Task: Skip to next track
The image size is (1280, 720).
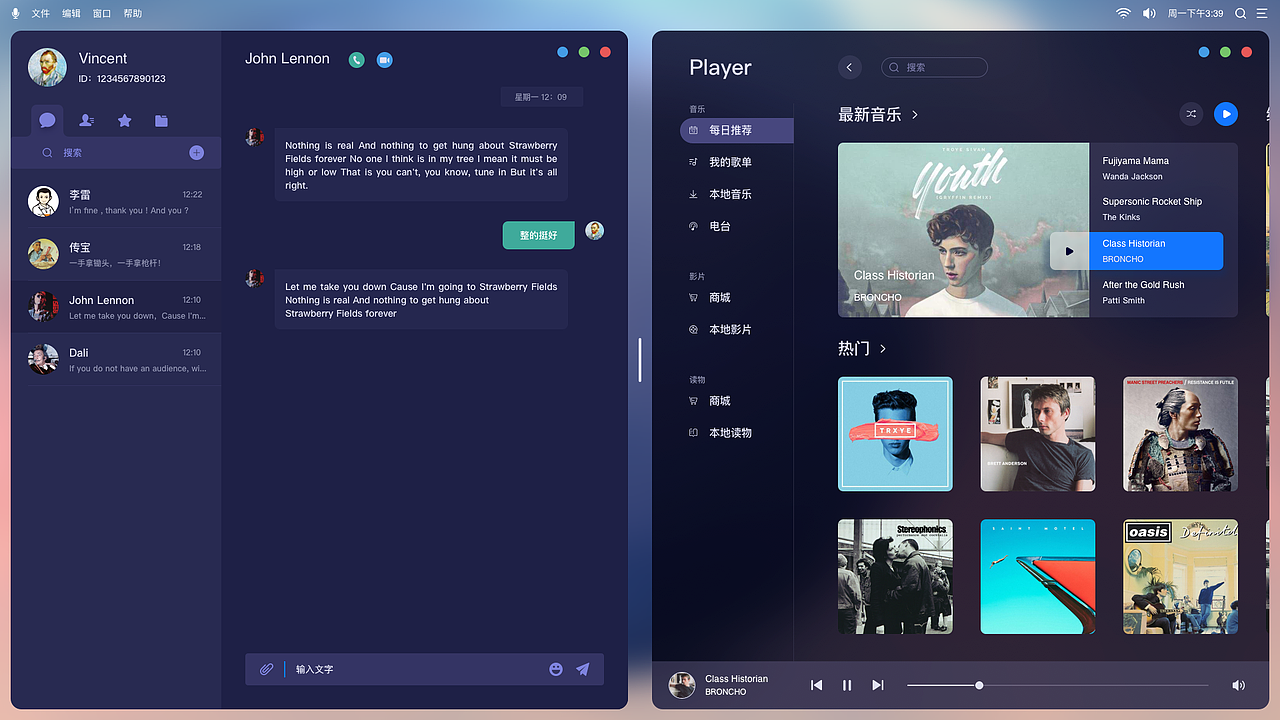Action: 878,685
